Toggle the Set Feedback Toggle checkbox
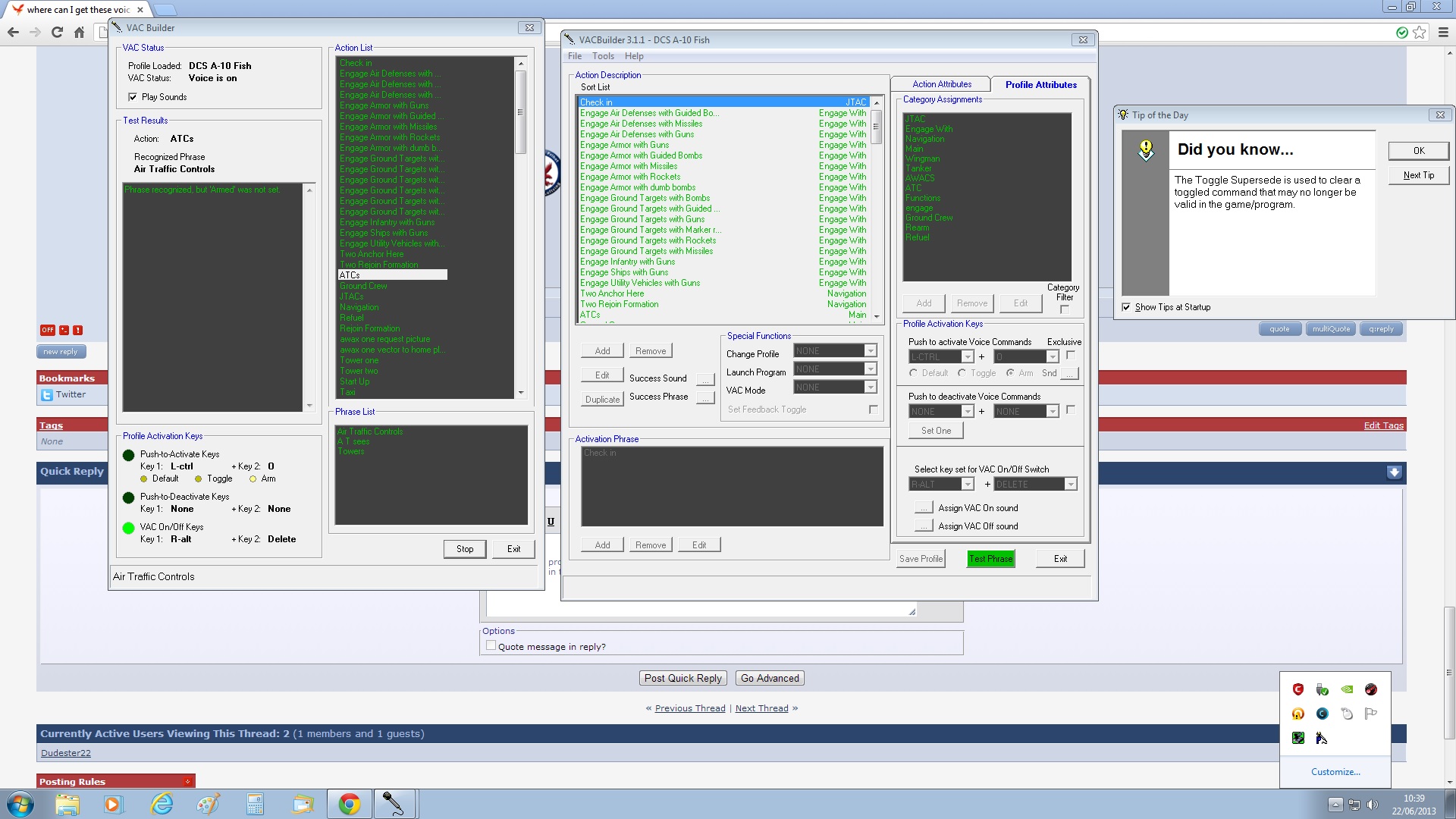 point(874,409)
